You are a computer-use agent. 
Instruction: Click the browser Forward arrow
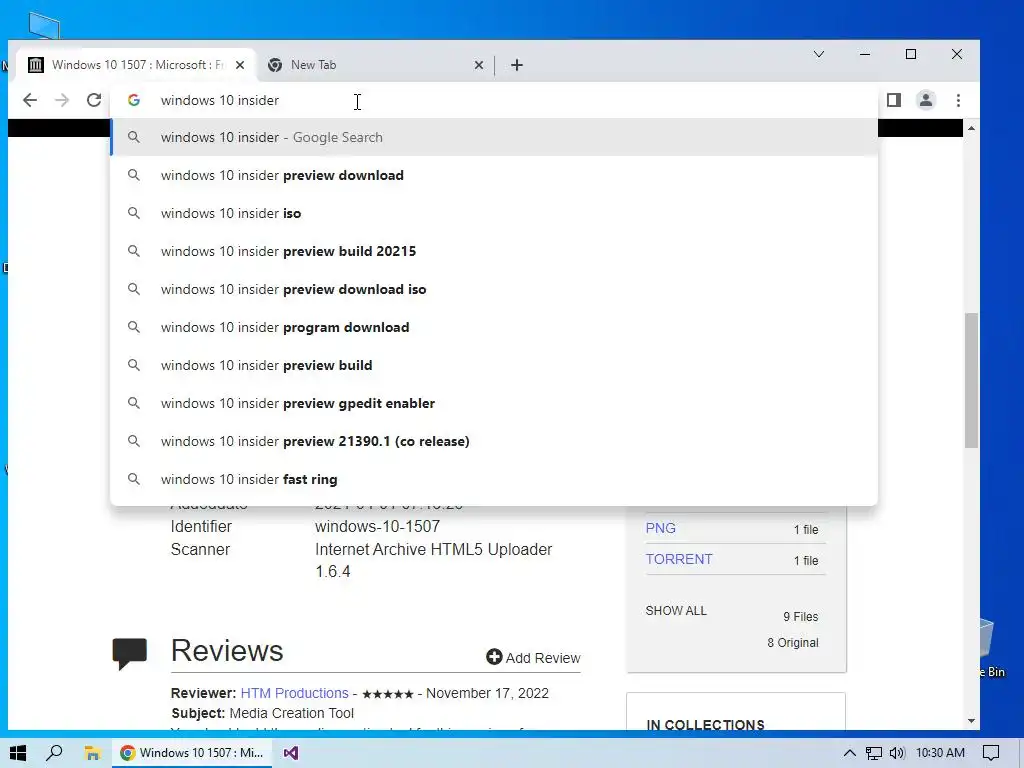(62, 101)
